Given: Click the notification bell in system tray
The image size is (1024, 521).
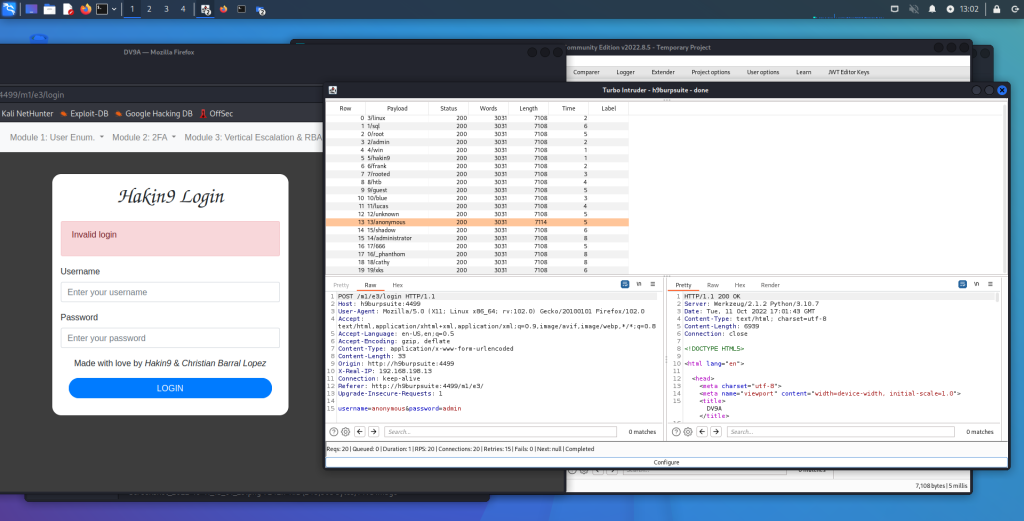Looking at the screenshot, I should click(x=932, y=9).
